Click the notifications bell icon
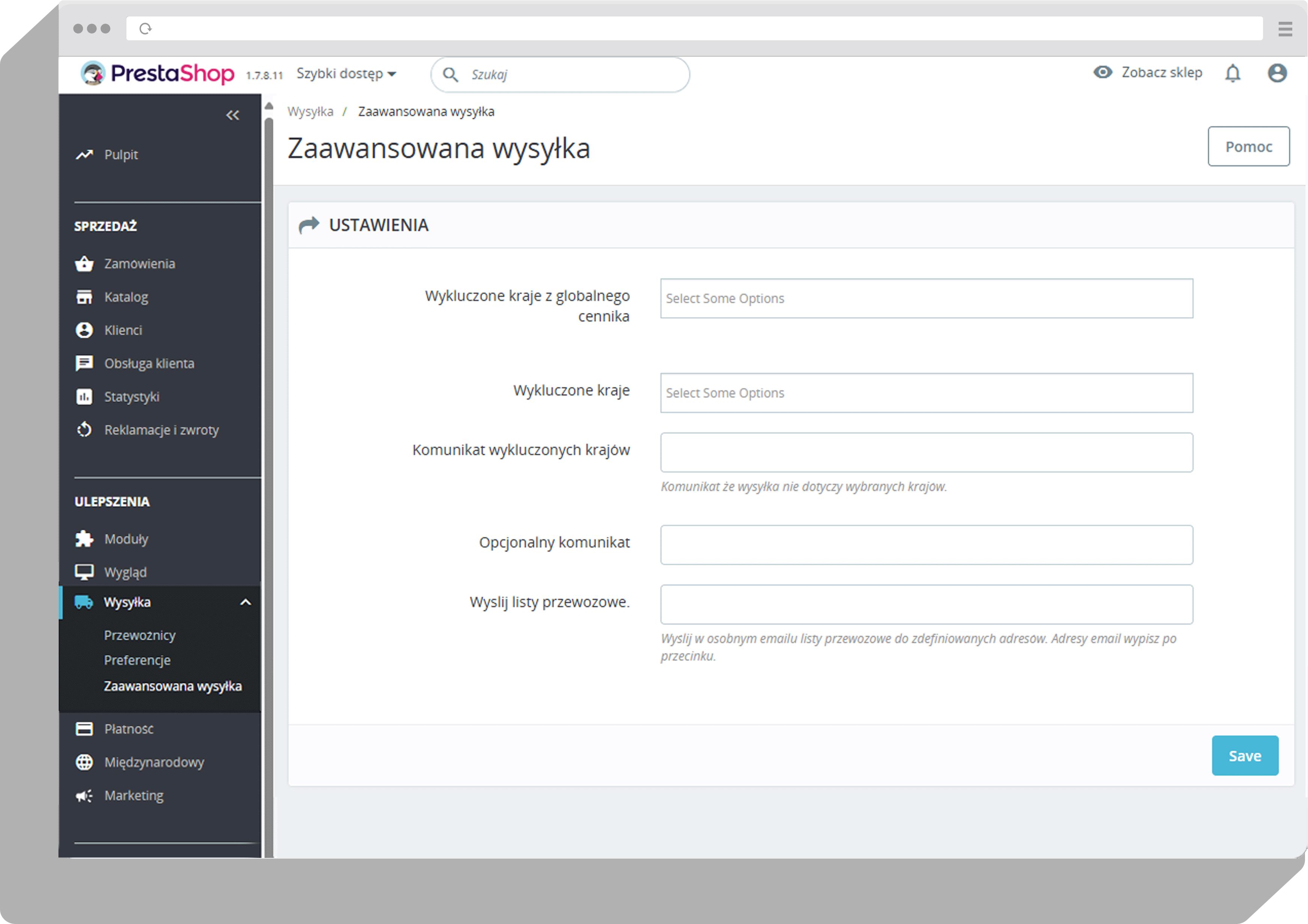This screenshot has height=924, width=1308. coord(1232,74)
